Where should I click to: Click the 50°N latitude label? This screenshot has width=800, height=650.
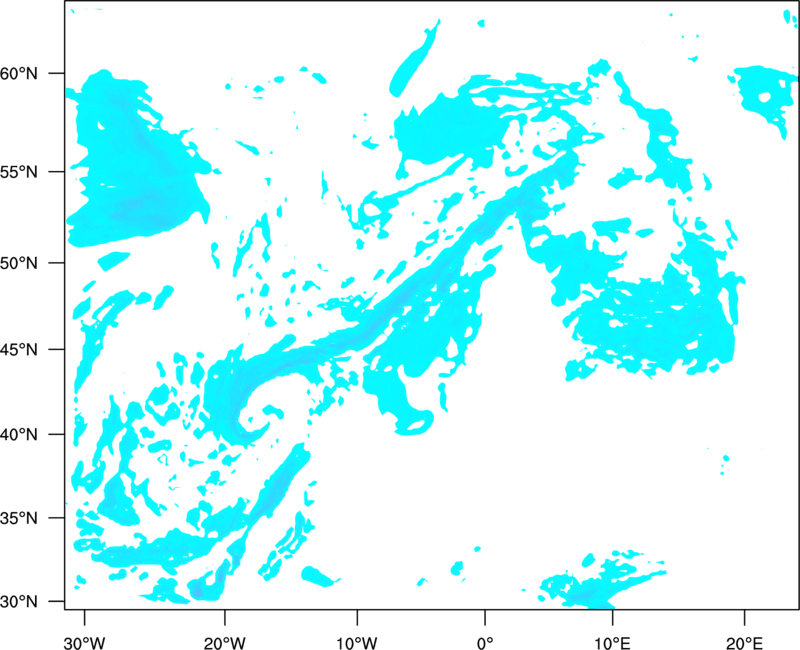coord(20,263)
